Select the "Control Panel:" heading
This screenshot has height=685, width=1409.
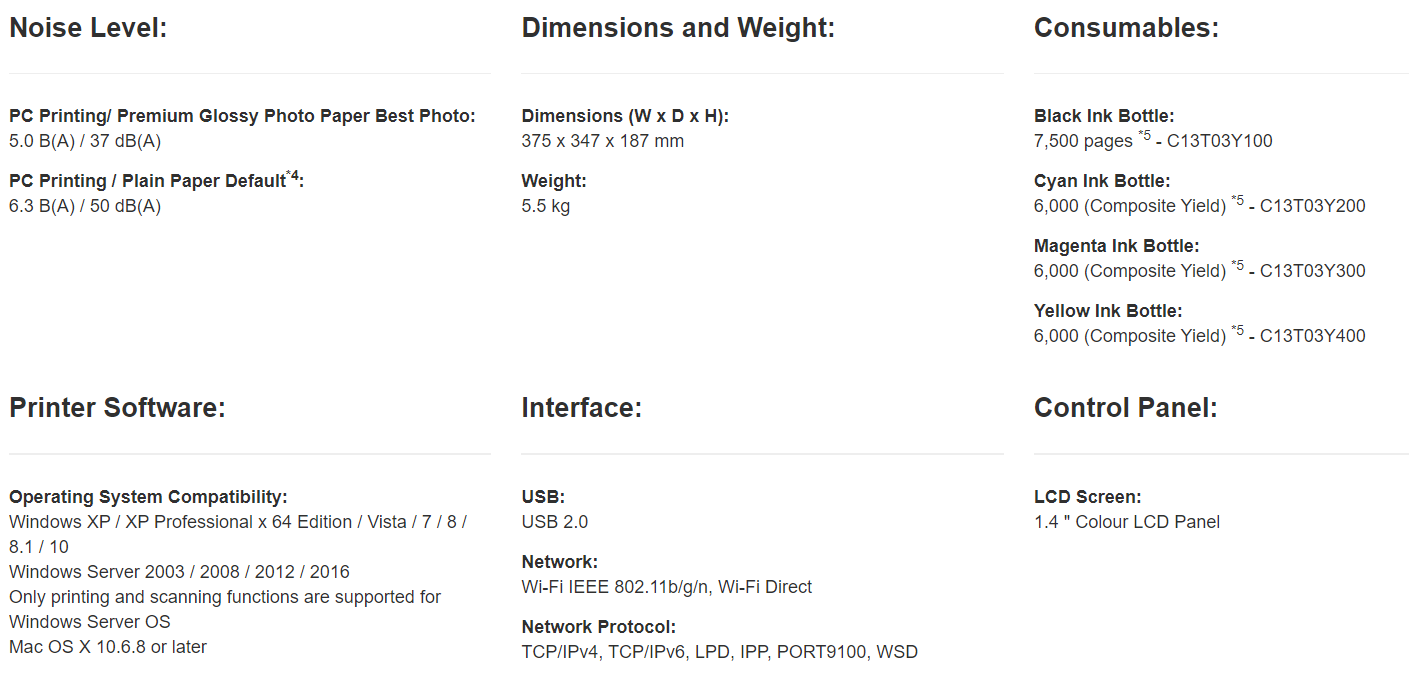(1125, 408)
